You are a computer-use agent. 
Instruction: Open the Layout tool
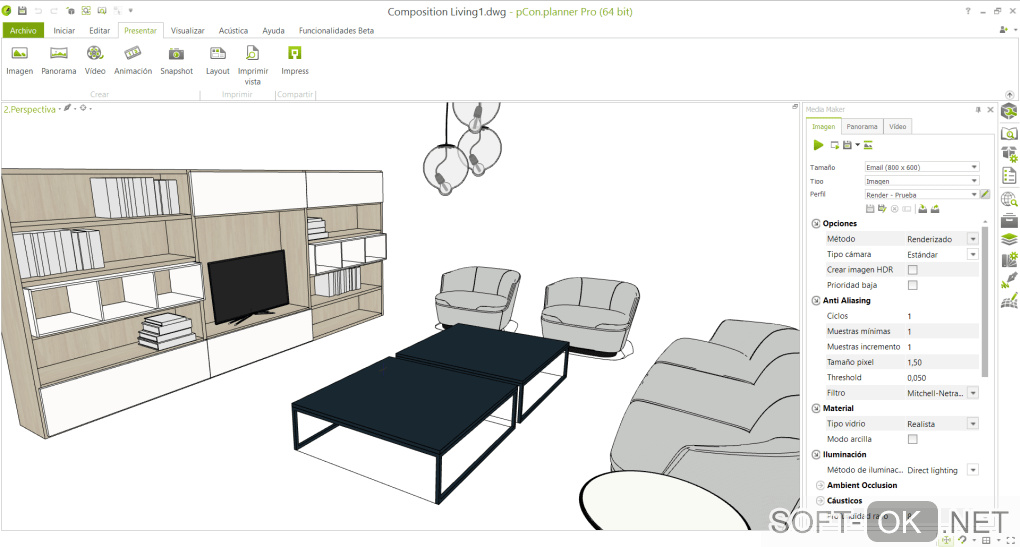coord(217,60)
